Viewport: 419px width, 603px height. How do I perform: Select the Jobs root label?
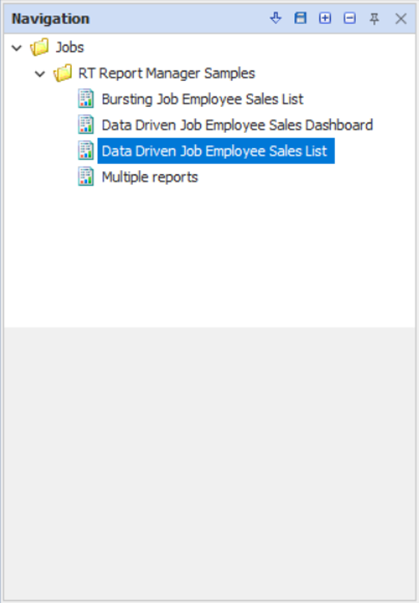(x=70, y=47)
